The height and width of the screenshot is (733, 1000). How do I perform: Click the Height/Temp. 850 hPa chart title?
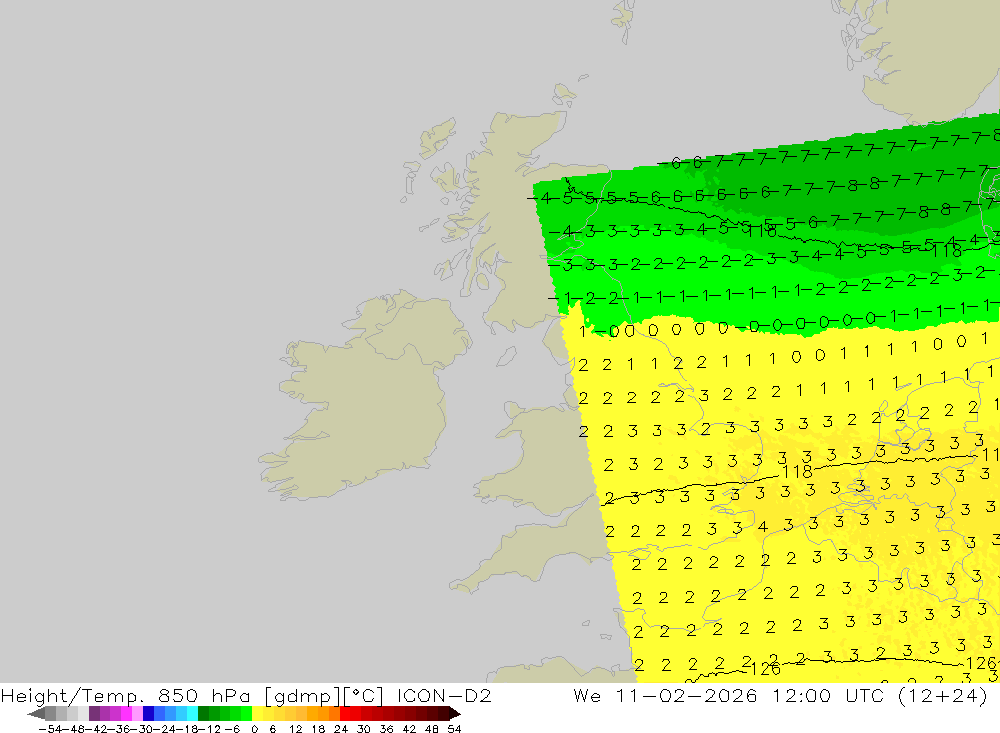pyautogui.click(x=126, y=695)
